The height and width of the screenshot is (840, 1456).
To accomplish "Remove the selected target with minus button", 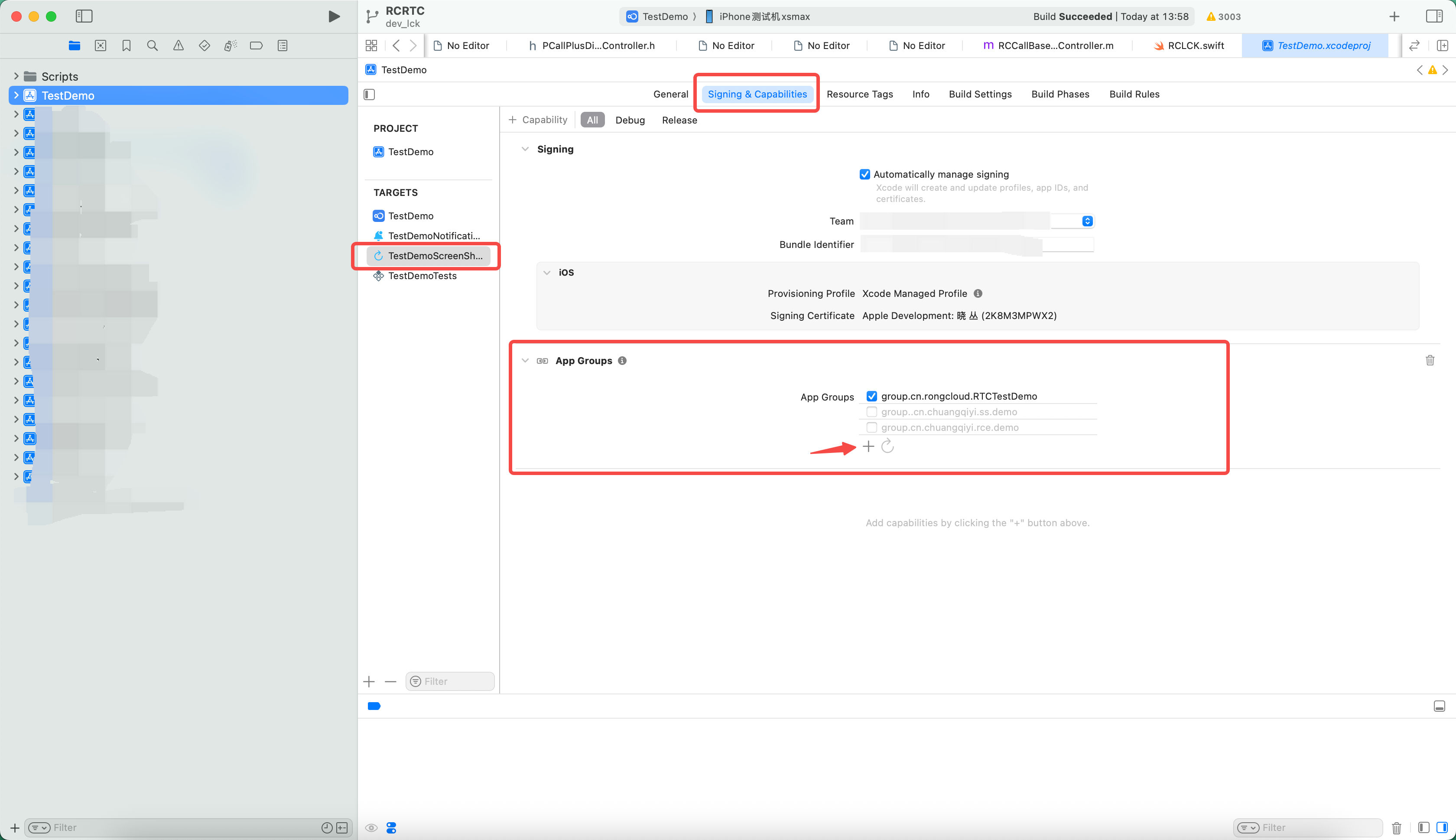I will [x=390, y=681].
